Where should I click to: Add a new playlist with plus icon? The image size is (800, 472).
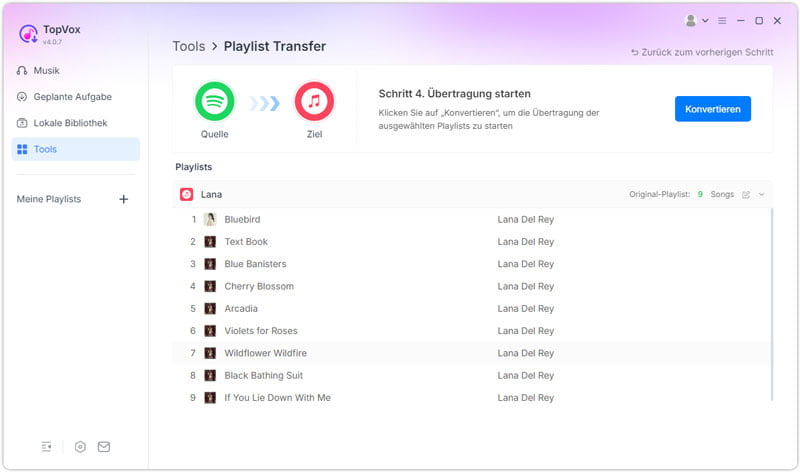(123, 199)
